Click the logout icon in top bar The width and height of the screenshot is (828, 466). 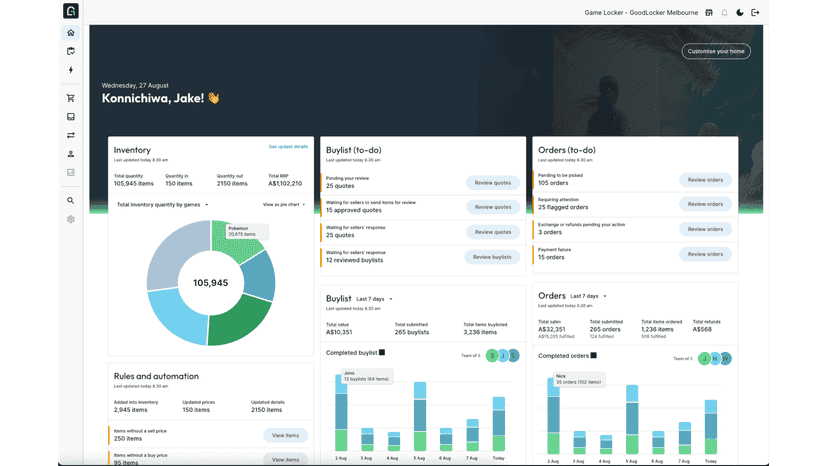(756, 13)
